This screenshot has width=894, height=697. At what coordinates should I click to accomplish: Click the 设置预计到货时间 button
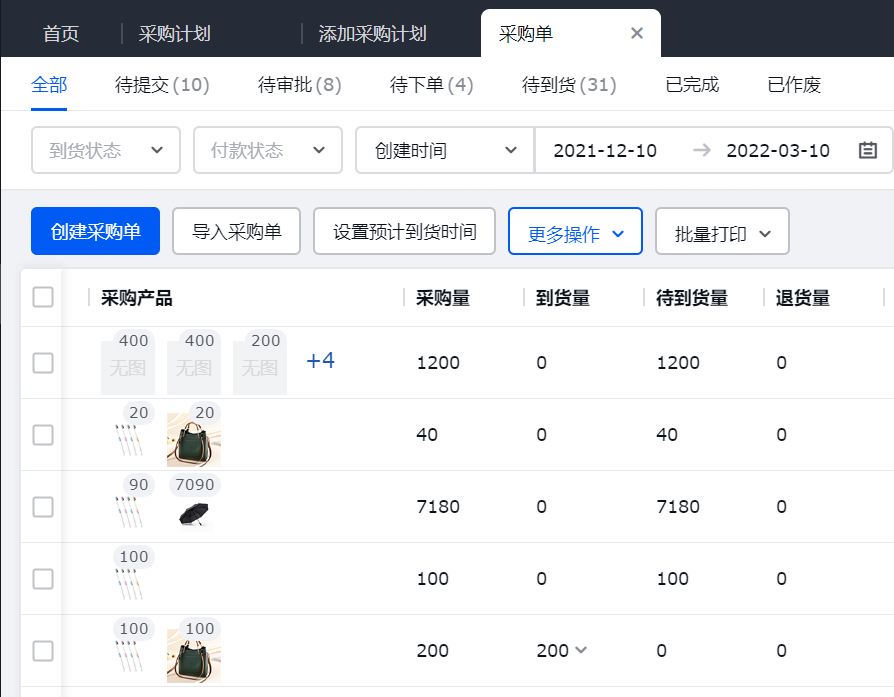[404, 231]
